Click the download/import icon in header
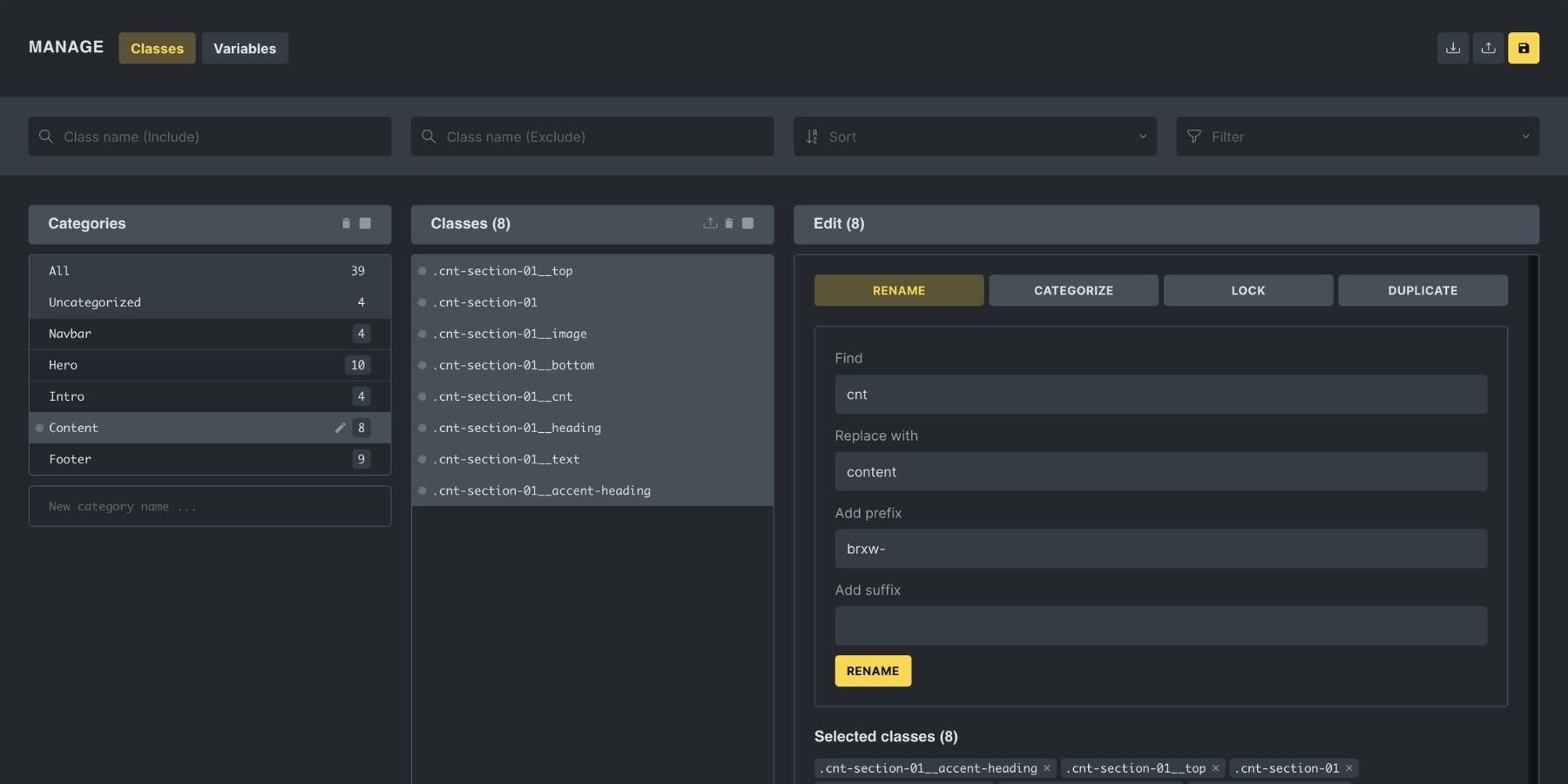 pos(1453,48)
